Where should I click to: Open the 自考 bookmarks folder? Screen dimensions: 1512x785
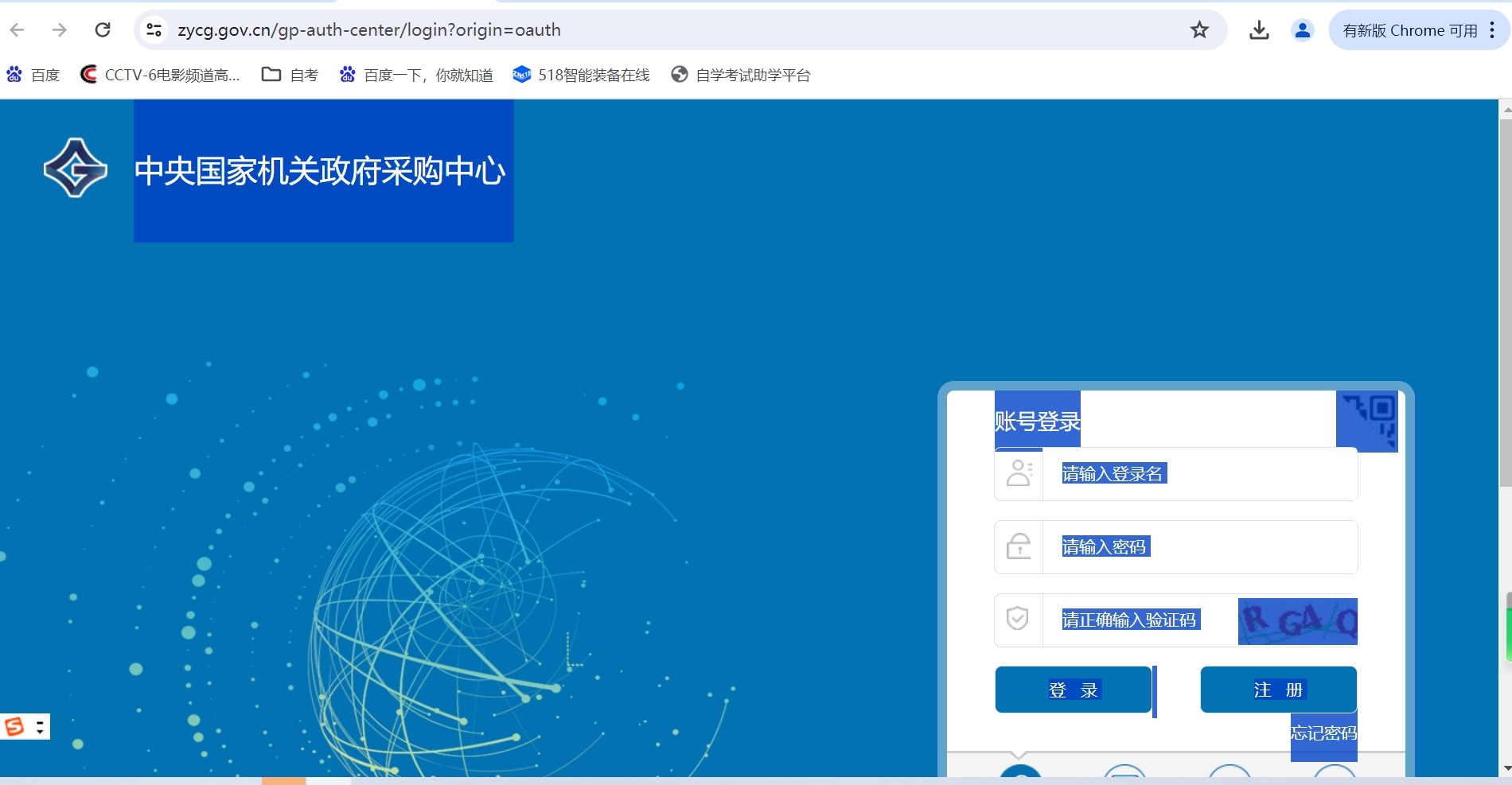pos(290,75)
